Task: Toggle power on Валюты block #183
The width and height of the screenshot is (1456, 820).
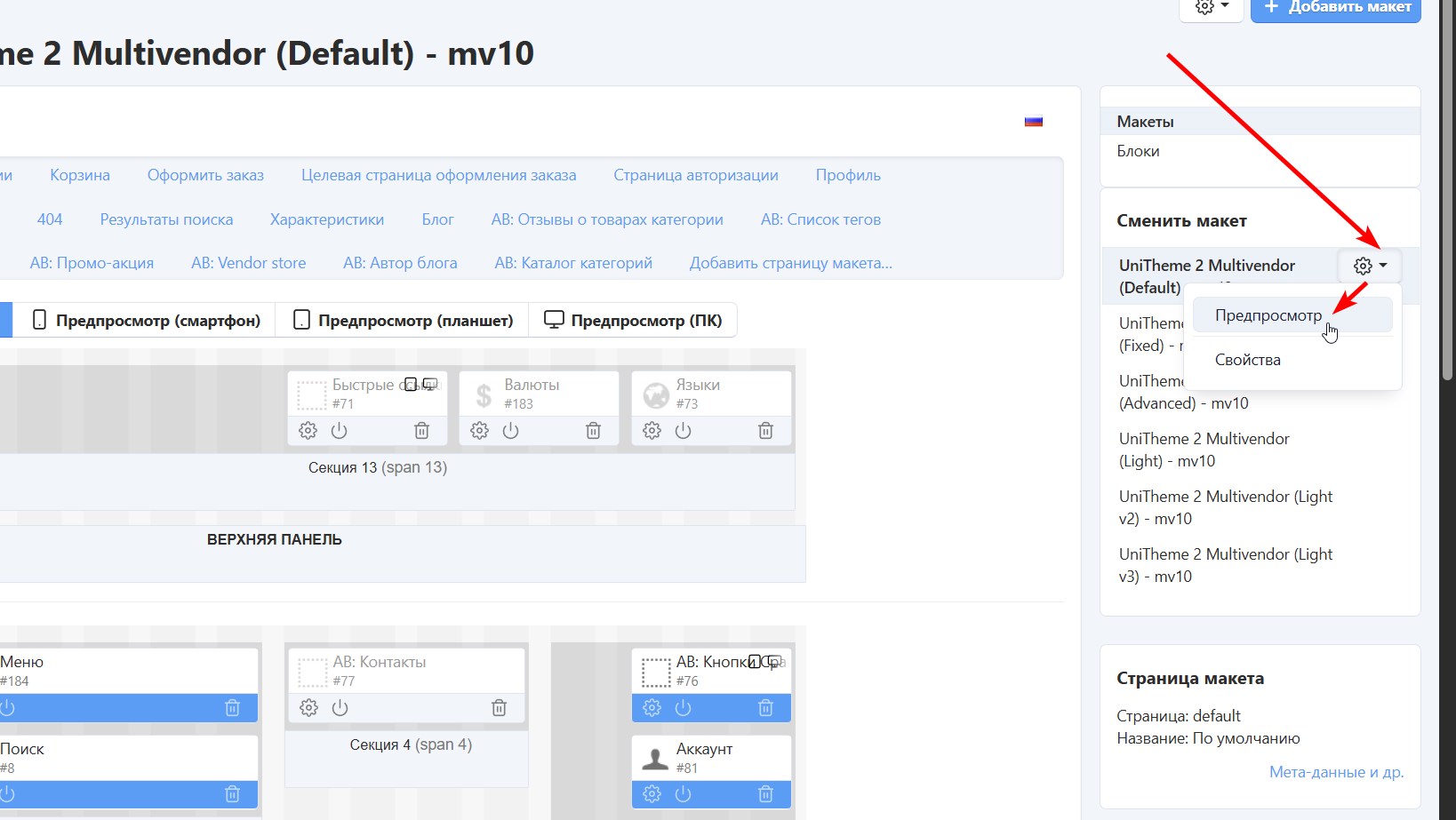Action: pos(510,431)
